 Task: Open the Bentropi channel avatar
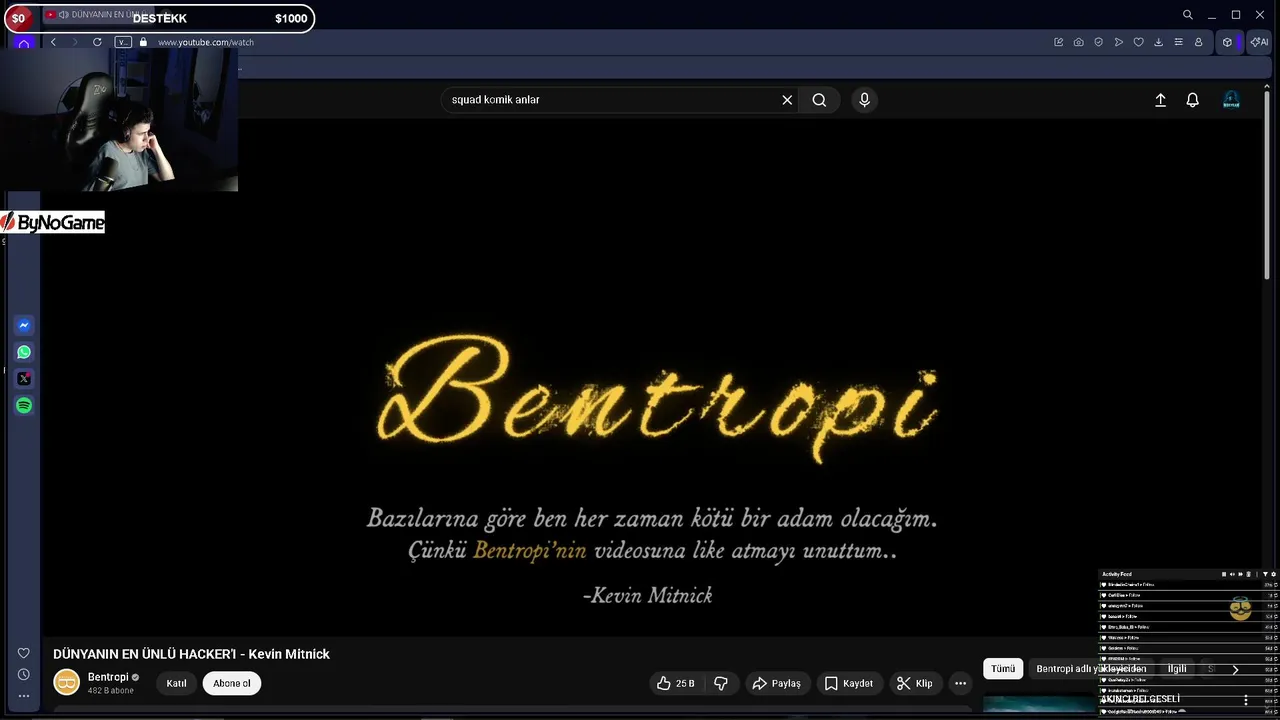[66, 683]
